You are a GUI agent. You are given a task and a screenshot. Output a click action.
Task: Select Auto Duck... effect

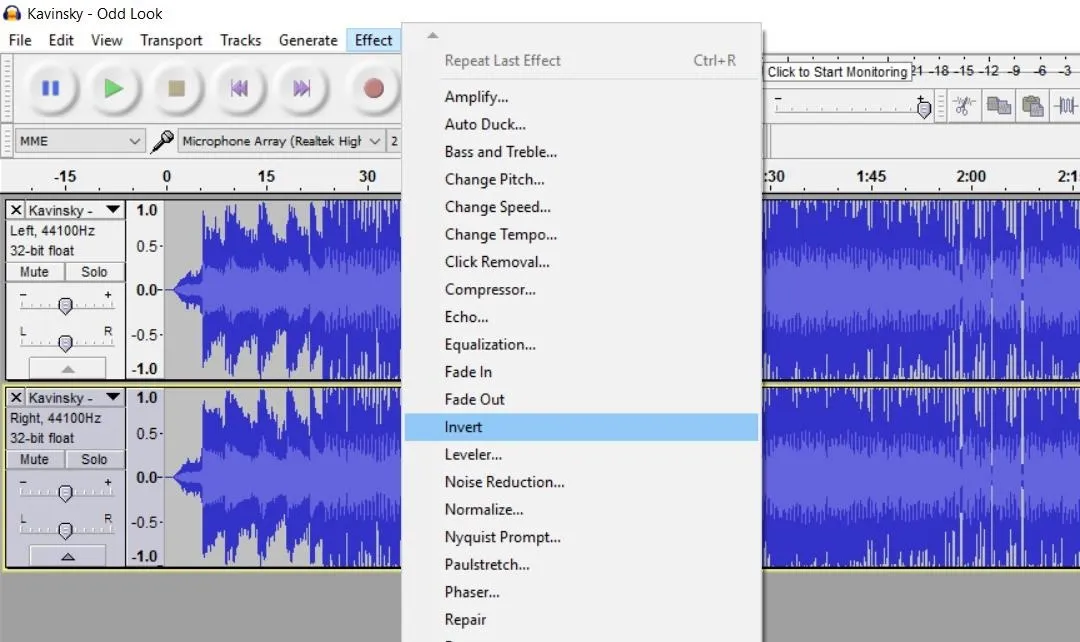[x=581, y=125]
